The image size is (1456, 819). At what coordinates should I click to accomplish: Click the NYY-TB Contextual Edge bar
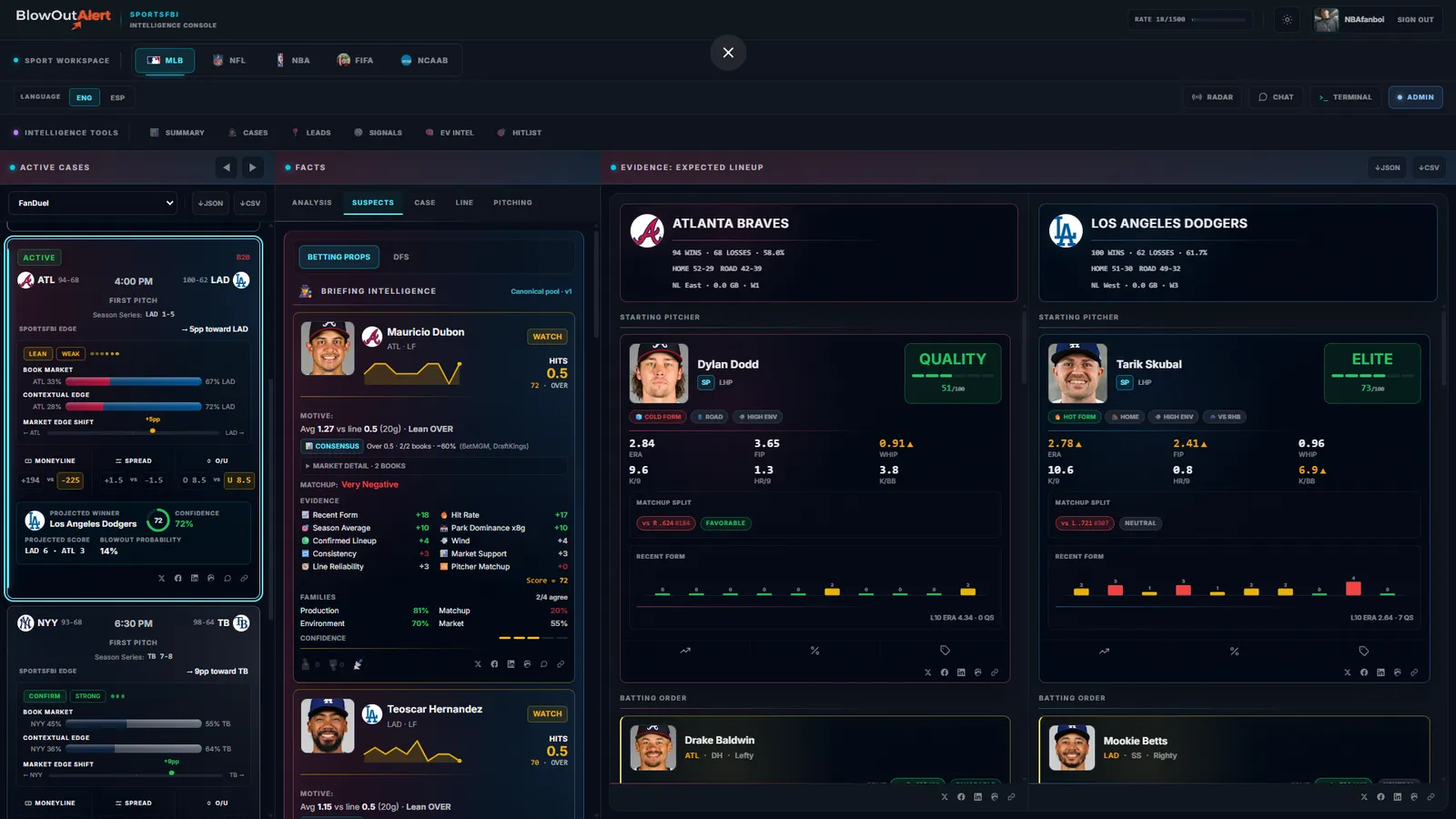tap(133, 749)
